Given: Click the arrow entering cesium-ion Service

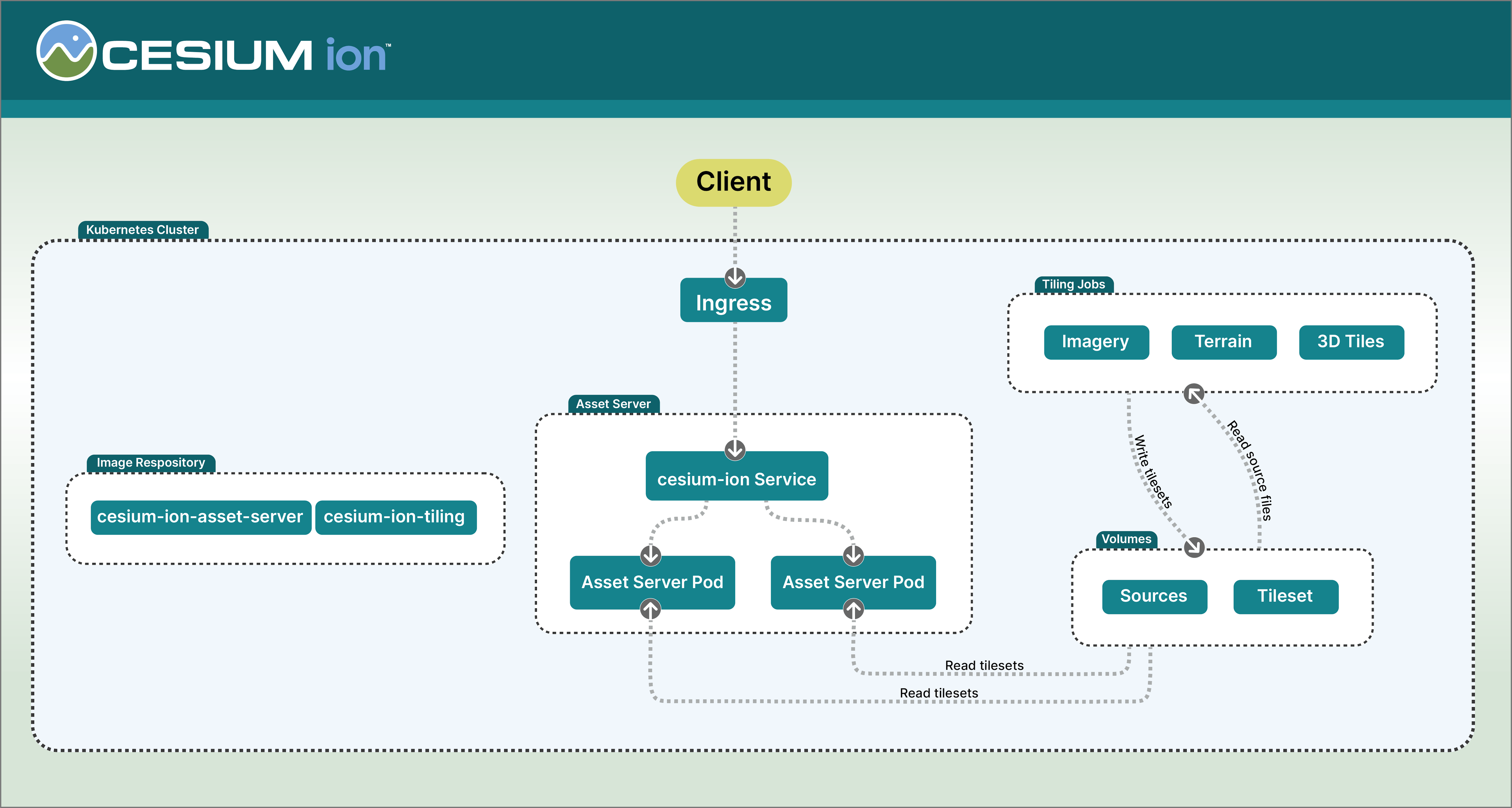Looking at the screenshot, I should (735, 450).
